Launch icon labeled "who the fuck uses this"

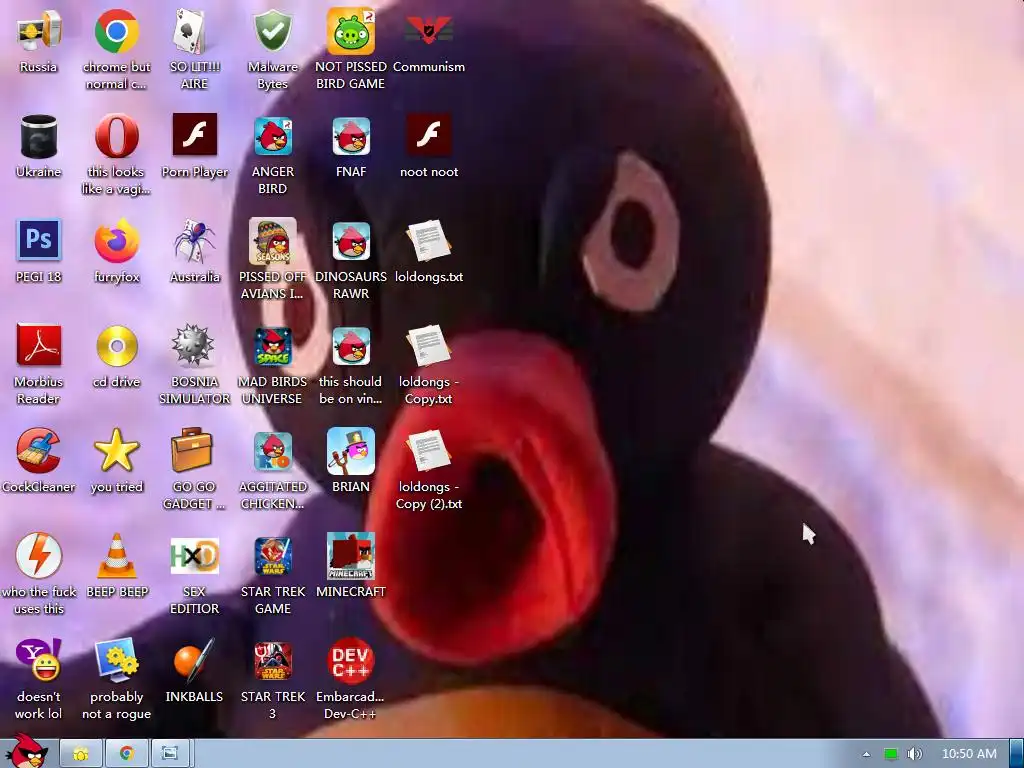(x=39, y=555)
